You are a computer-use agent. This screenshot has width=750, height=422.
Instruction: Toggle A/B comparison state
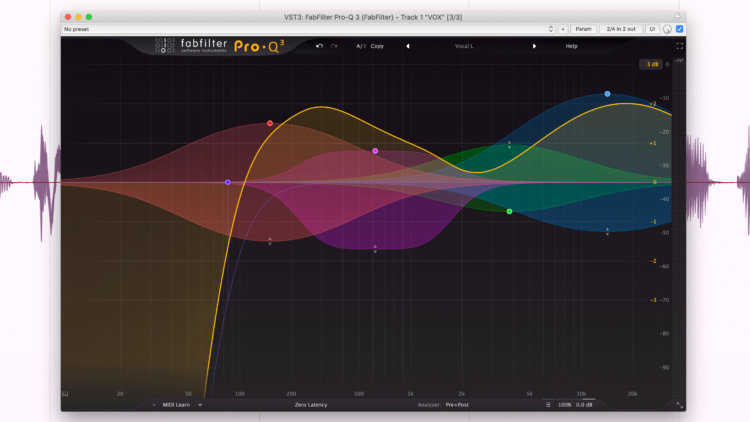(361, 46)
